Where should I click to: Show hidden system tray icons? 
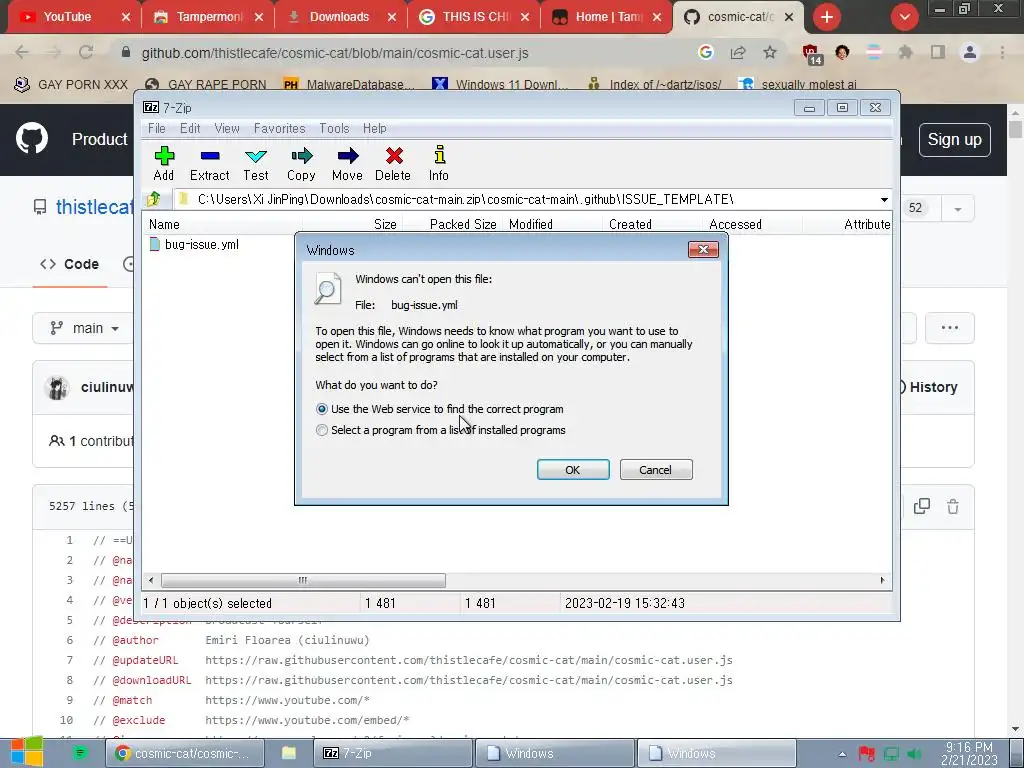pos(842,754)
